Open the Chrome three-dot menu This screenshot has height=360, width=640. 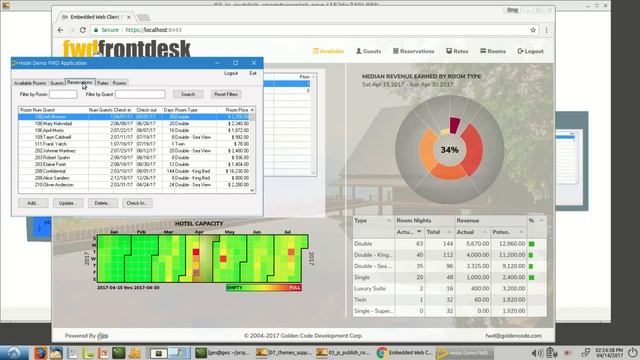(547, 30)
